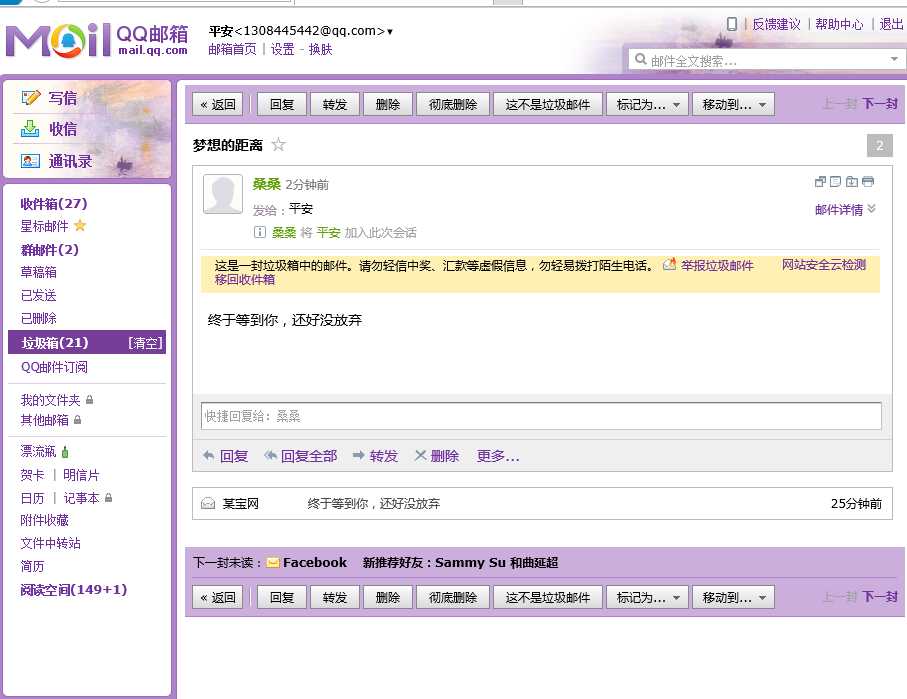
Task: Expand 邮件详情 details
Action: pos(845,209)
